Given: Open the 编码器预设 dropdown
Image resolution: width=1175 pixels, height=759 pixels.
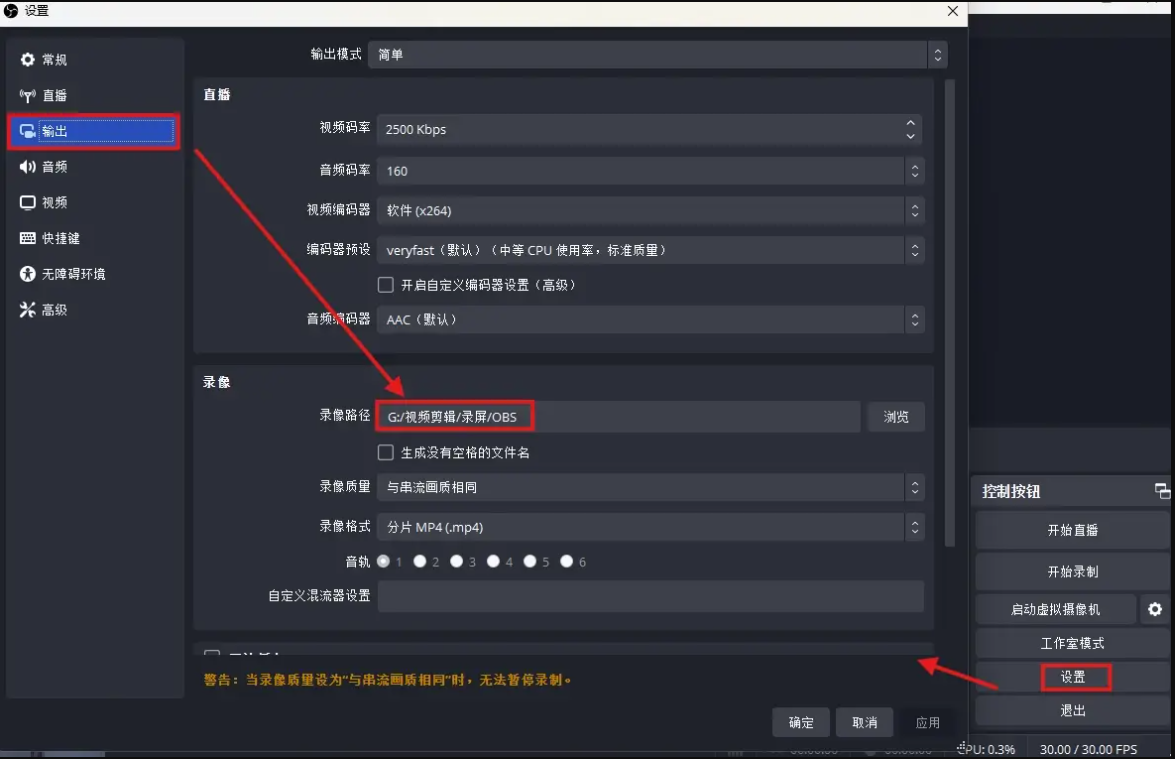Looking at the screenshot, I should click(650, 250).
